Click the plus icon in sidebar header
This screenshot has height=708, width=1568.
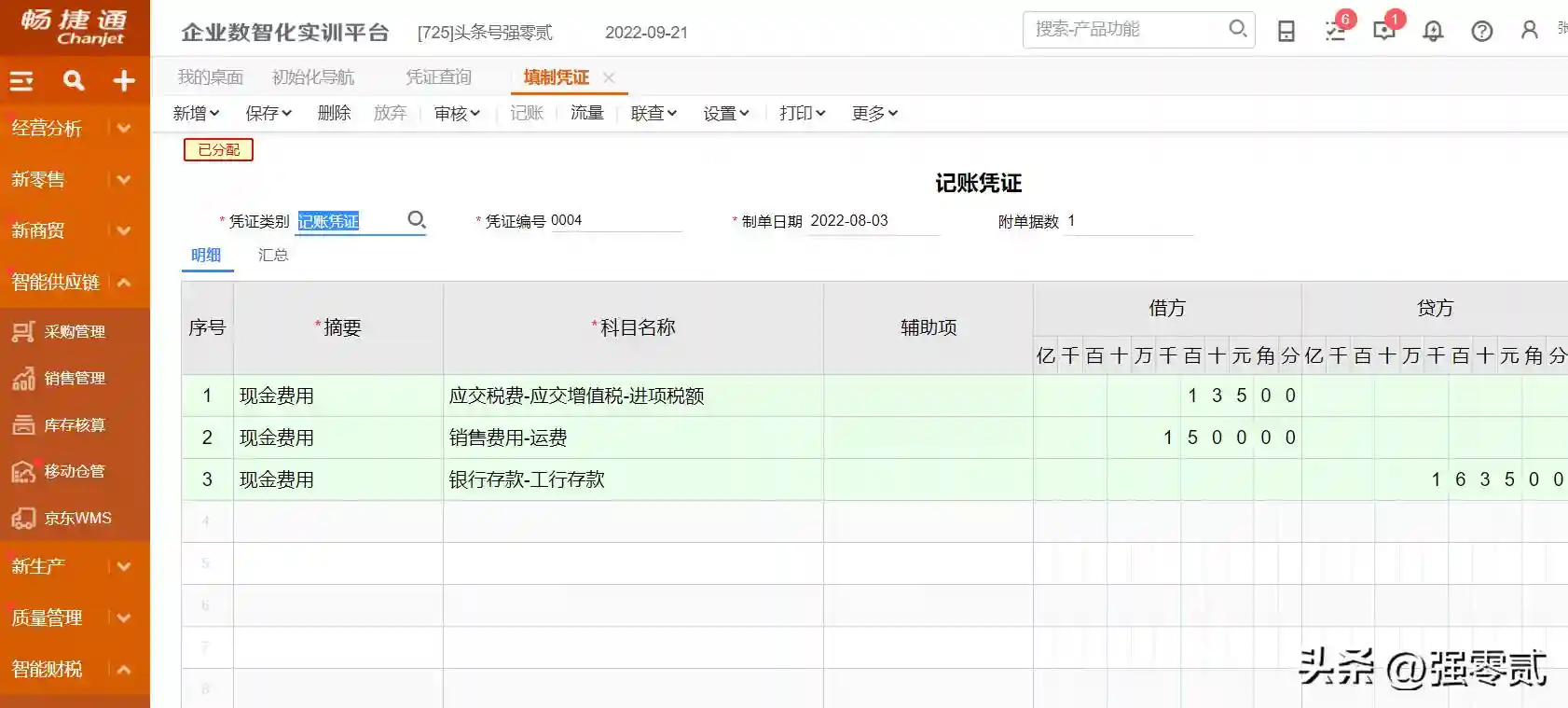coord(124,81)
